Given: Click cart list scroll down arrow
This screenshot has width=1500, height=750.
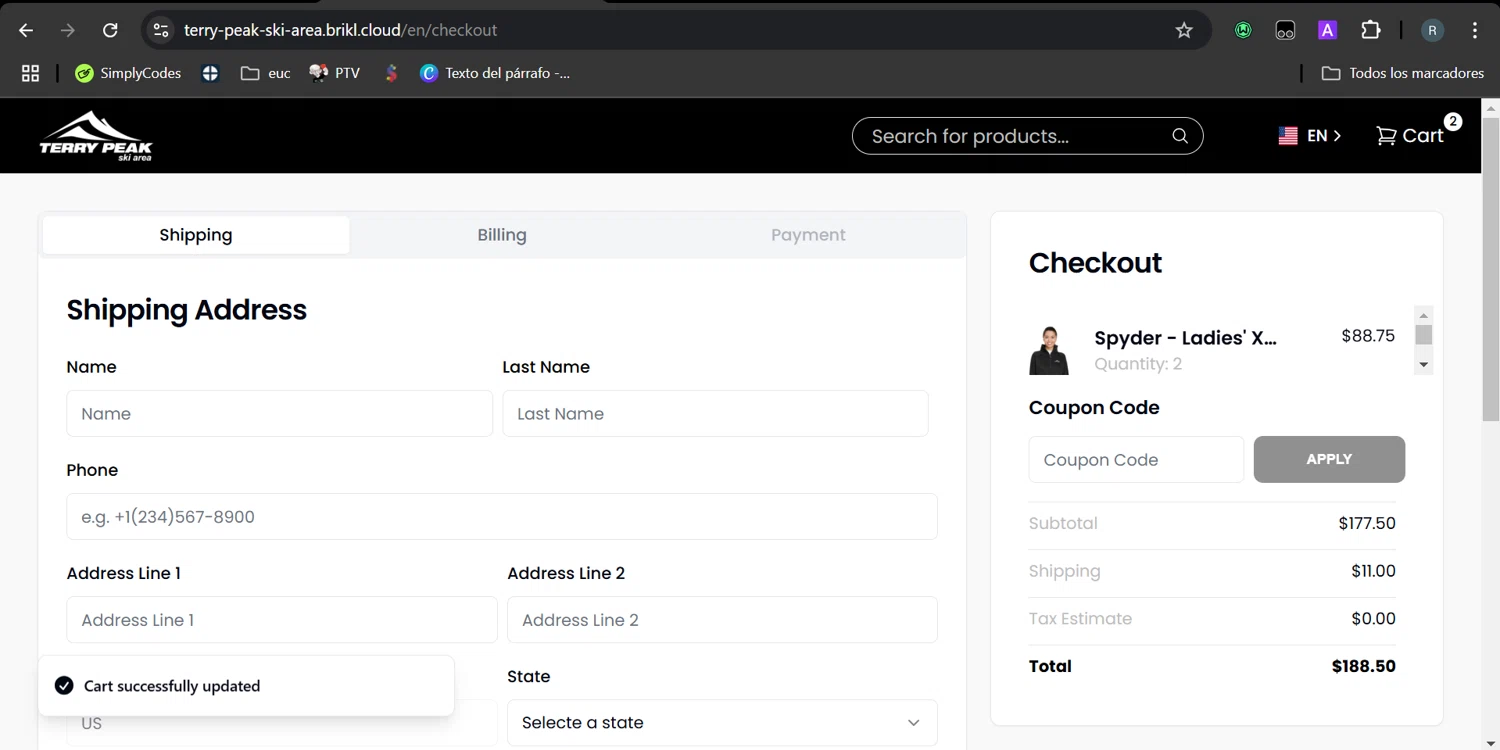Looking at the screenshot, I should point(1424,365).
